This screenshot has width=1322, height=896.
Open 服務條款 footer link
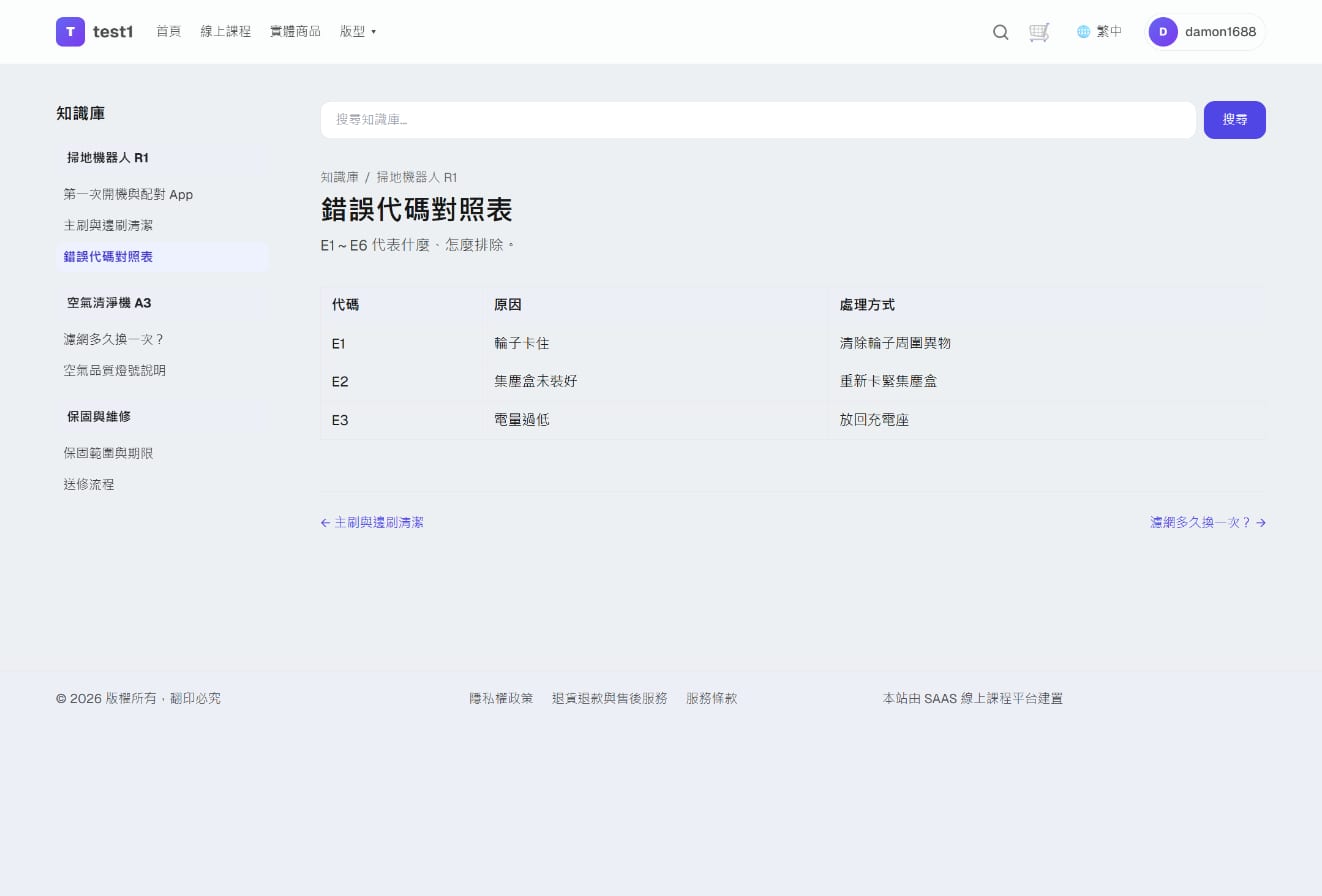(712, 699)
